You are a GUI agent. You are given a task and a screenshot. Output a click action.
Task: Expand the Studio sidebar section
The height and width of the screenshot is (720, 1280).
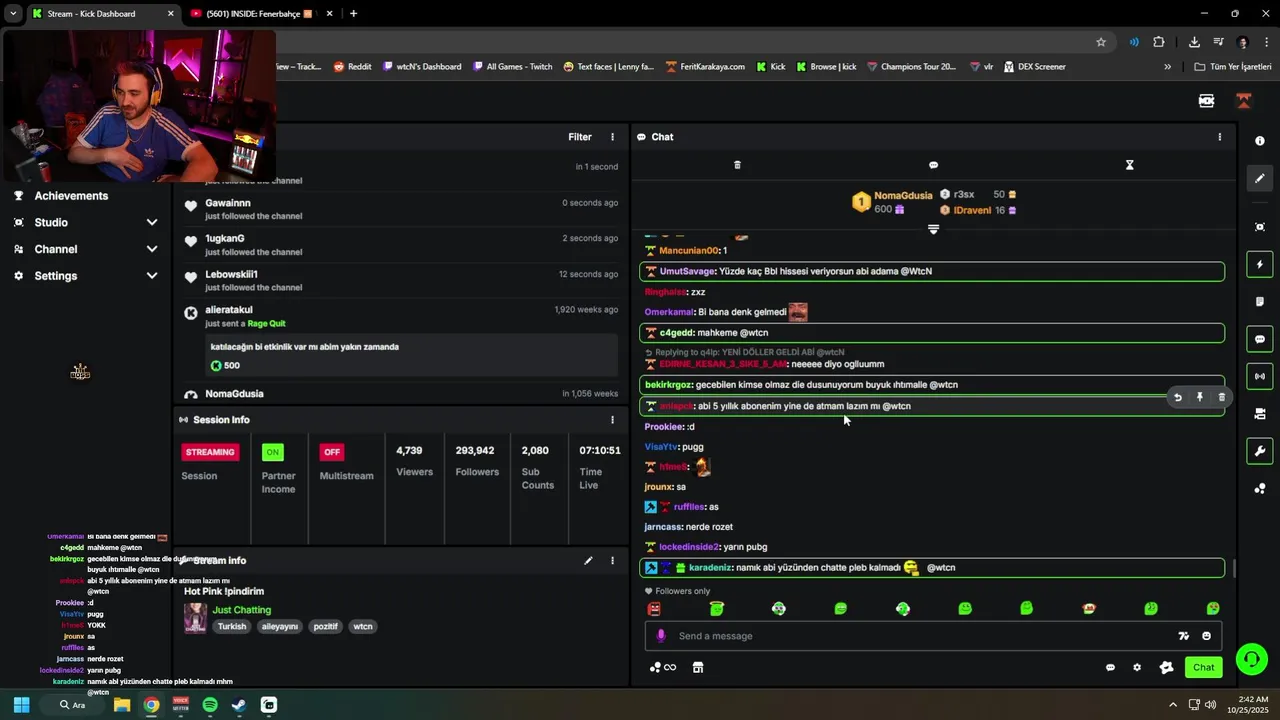tap(85, 223)
